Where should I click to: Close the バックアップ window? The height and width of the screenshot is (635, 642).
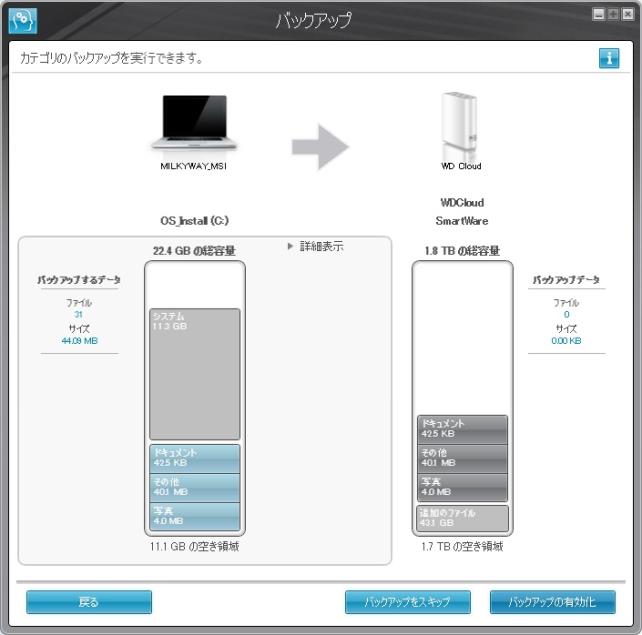coord(628,14)
